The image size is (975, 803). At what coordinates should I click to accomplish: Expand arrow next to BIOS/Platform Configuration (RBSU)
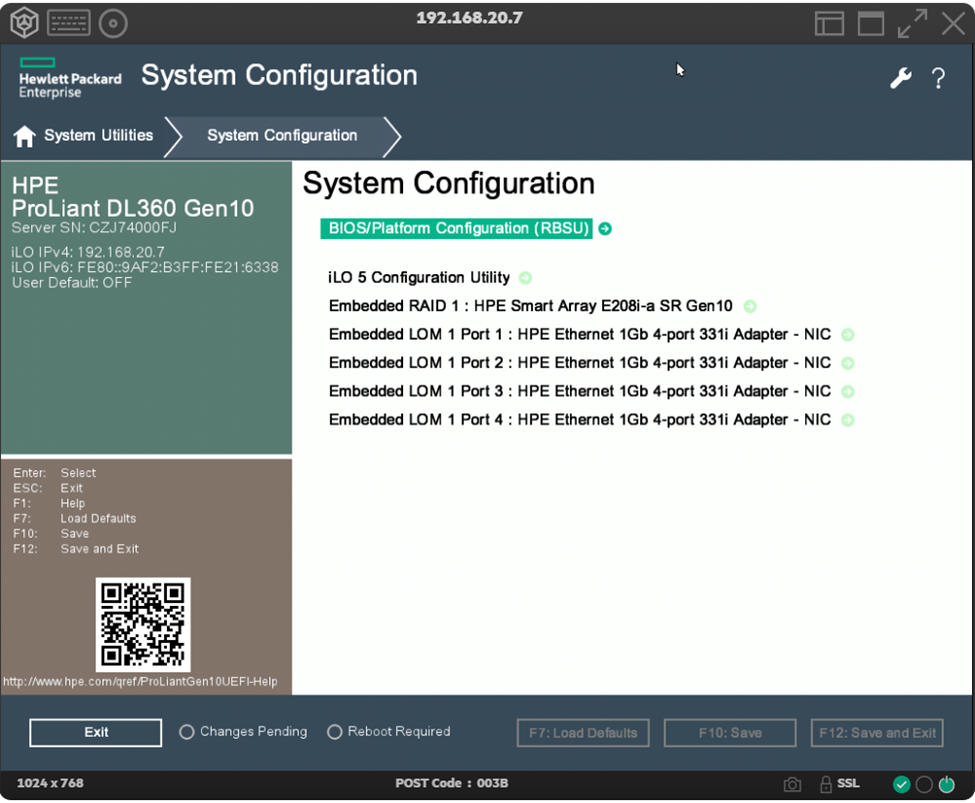604,229
